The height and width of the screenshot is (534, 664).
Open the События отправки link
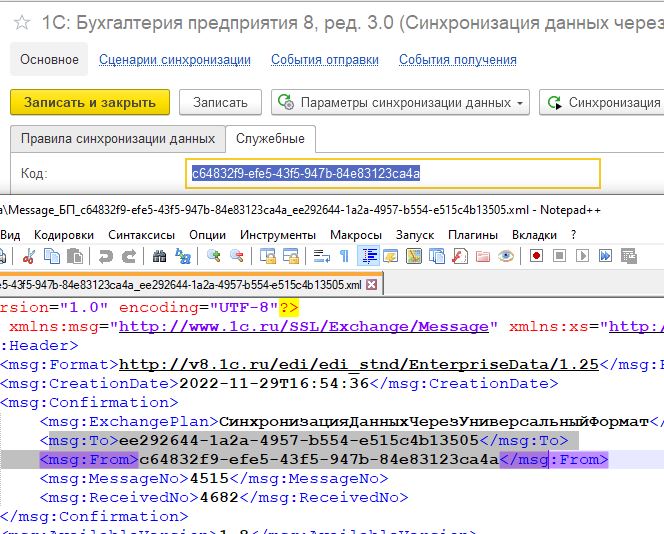(325, 60)
